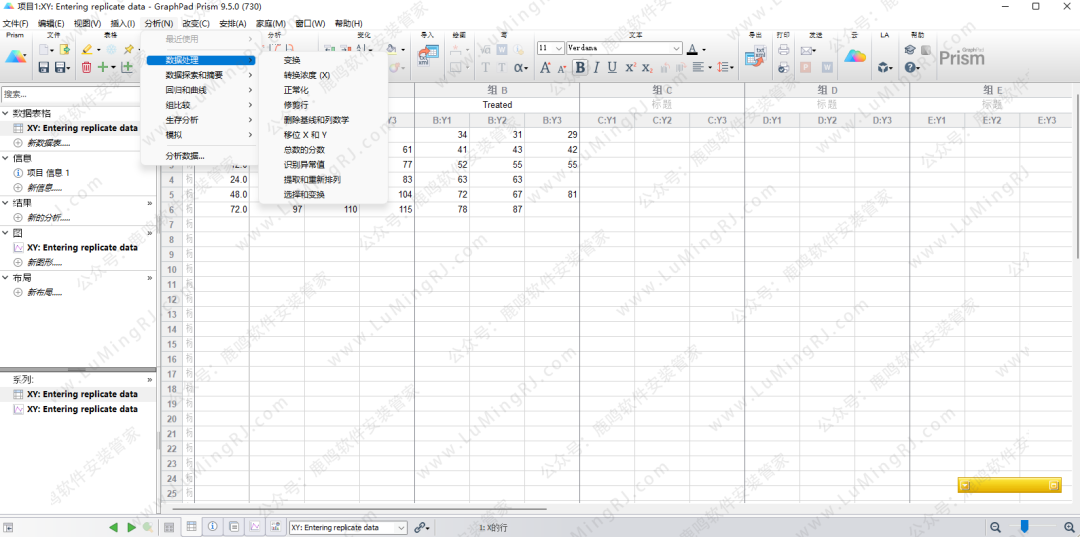Screen dimensions: 1080x537
Task: Click the link chain icon in status bar
Action: 421,527
